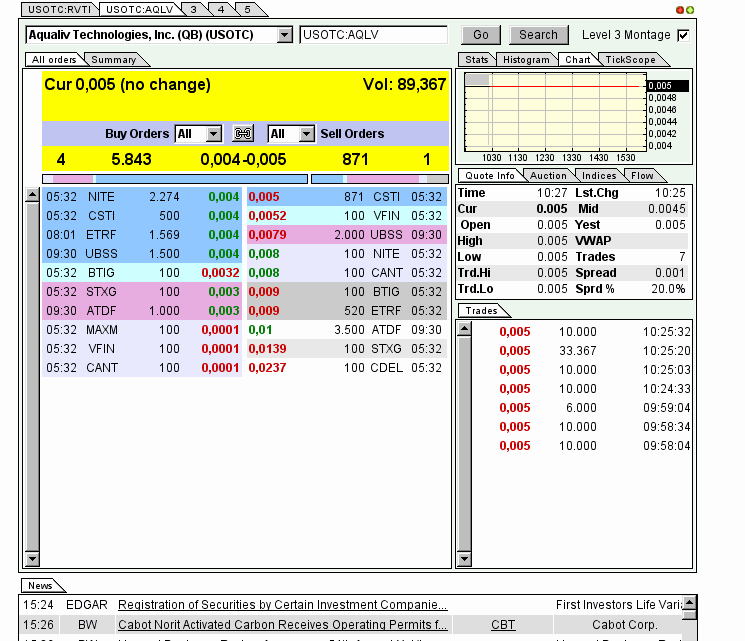Select the NITE buy order of 2.274
The height and width of the screenshot is (641, 745).
[x=142, y=197]
